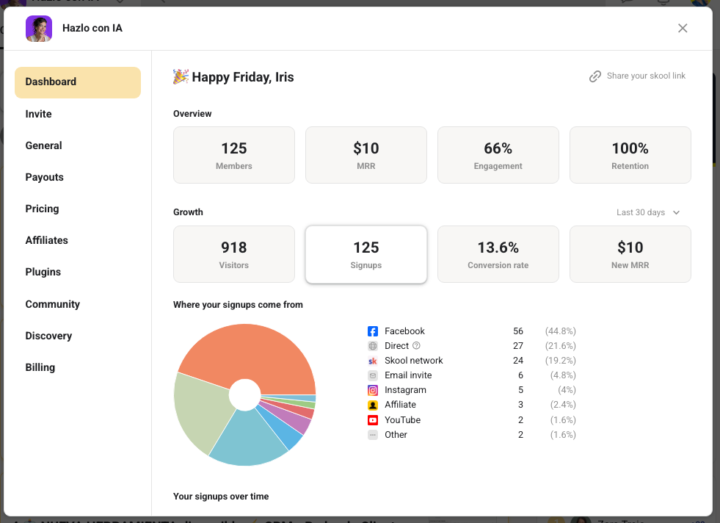Click the Instagram source icon
This screenshot has height=523, width=720.
372,390
